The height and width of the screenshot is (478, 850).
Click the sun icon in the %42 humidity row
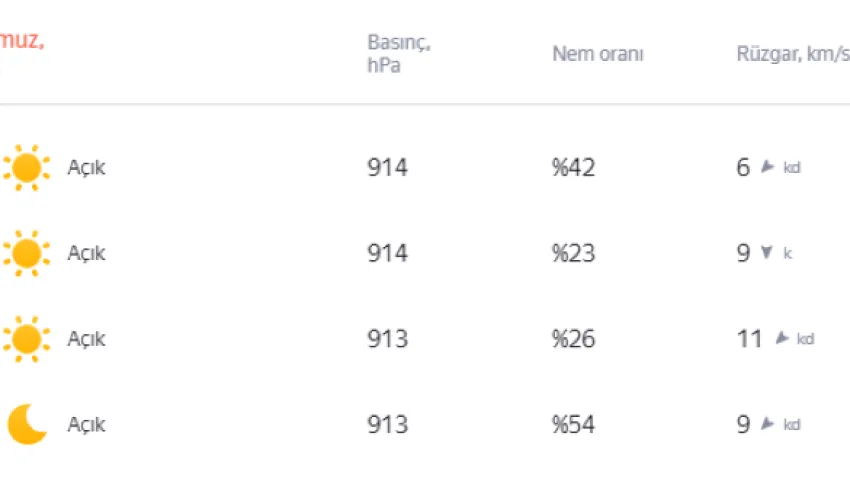pos(26,168)
